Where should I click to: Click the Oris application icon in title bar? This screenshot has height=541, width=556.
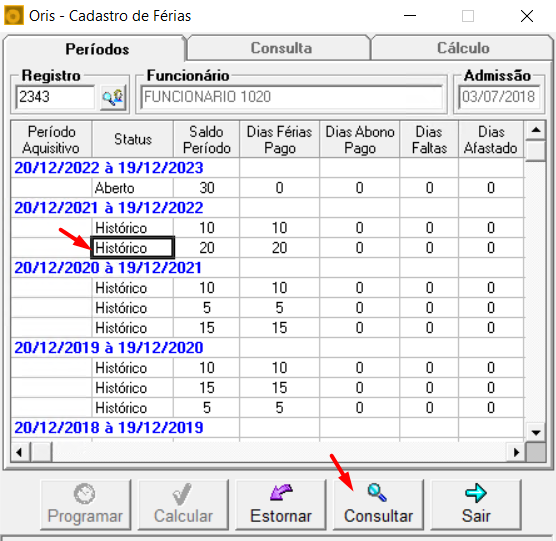13,16
